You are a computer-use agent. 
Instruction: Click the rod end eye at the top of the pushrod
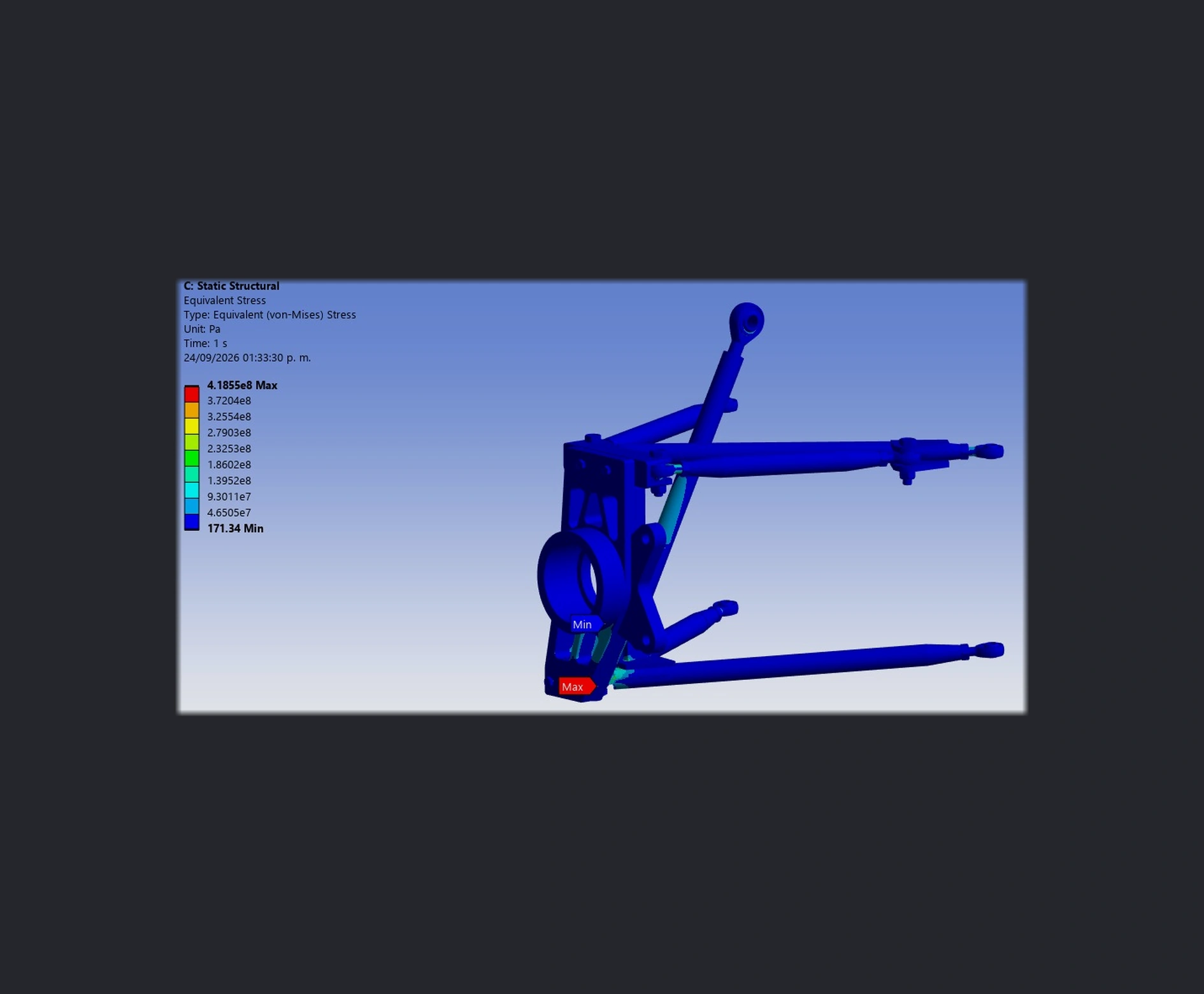(747, 322)
